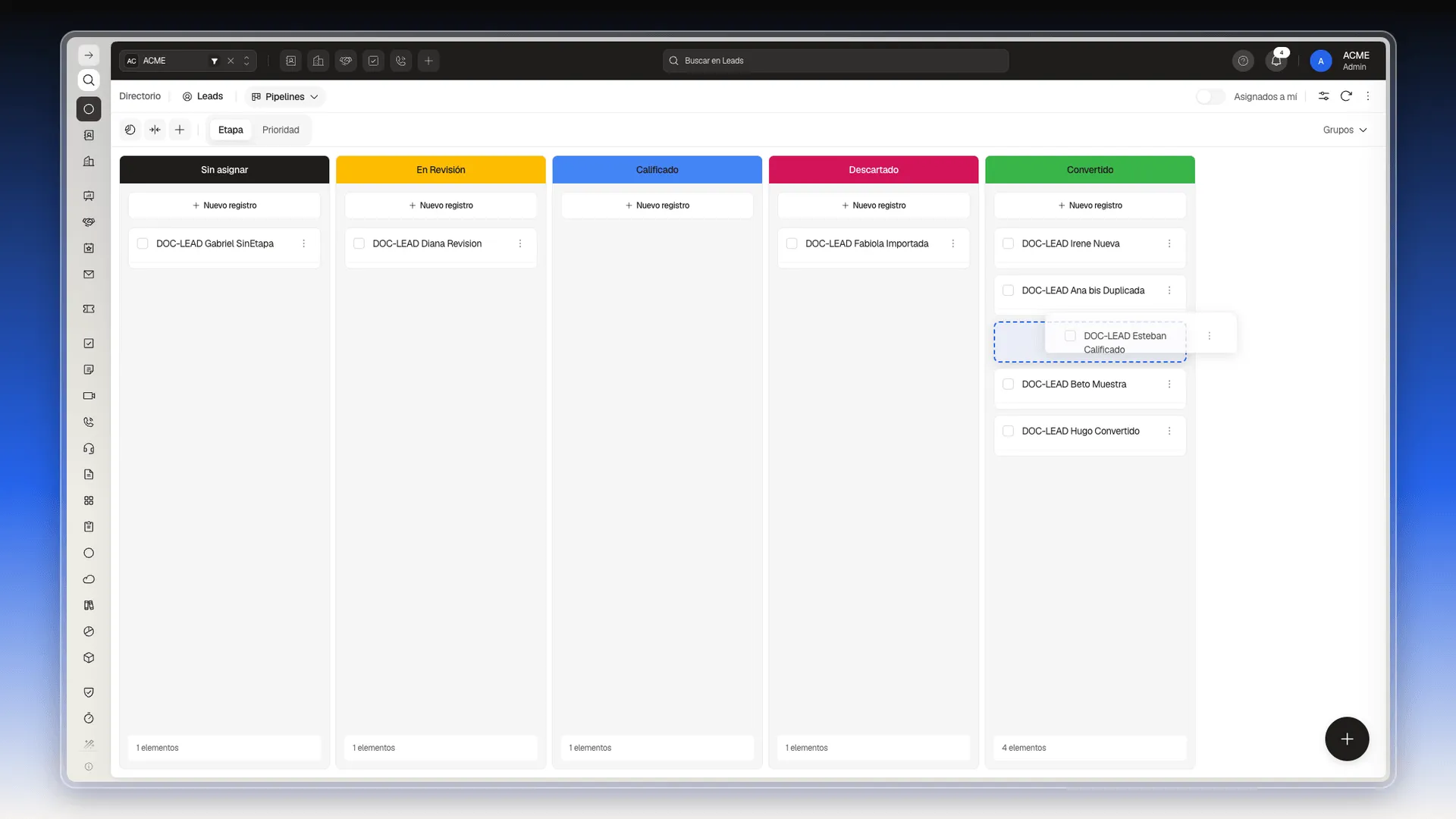The height and width of the screenshot is (819, 1456).
Task: Open the cloud icon in sidebar
Action: tap(89, 579)
